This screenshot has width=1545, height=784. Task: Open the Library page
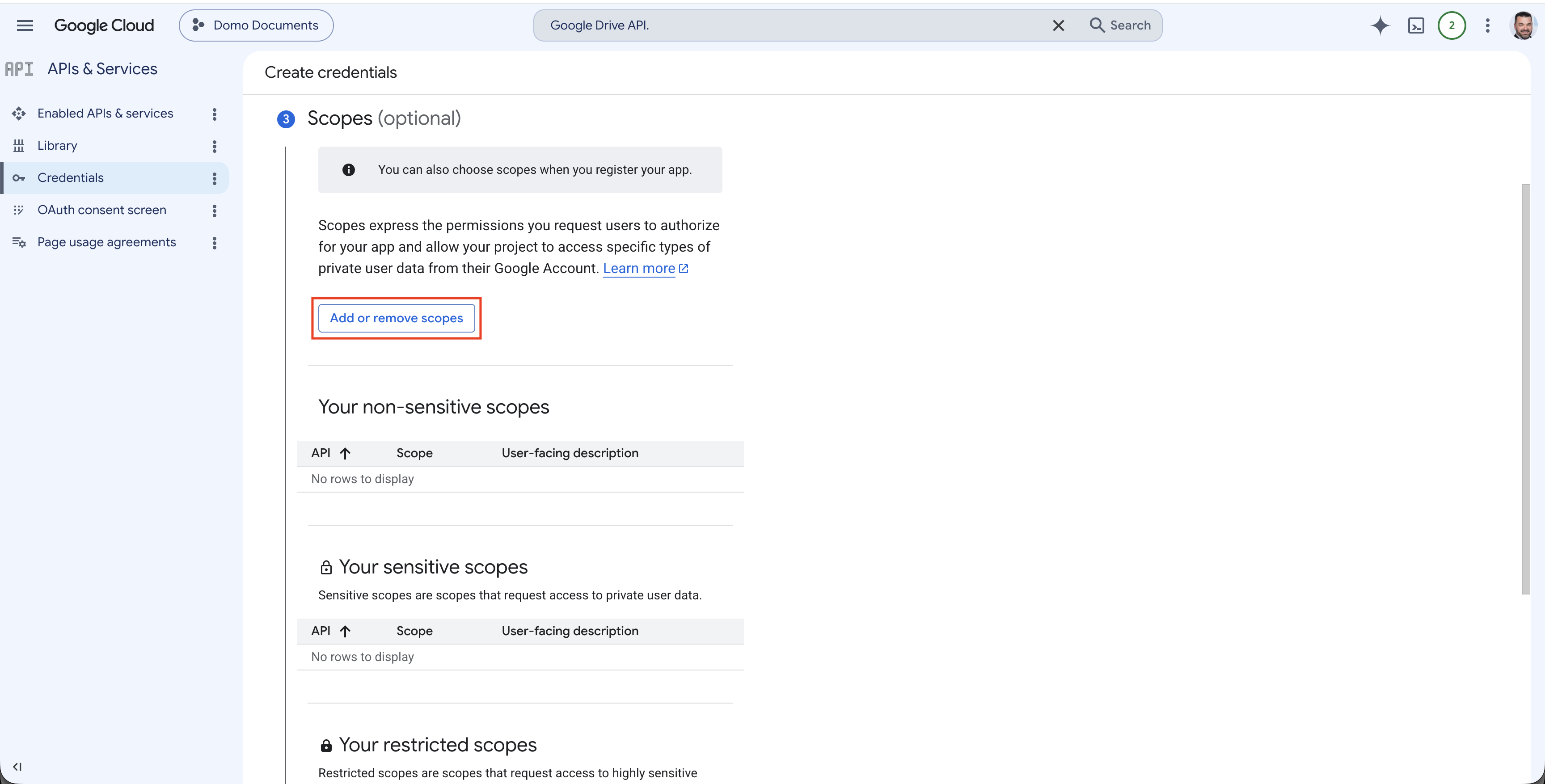pyautogui.click(x=57, y=146)
